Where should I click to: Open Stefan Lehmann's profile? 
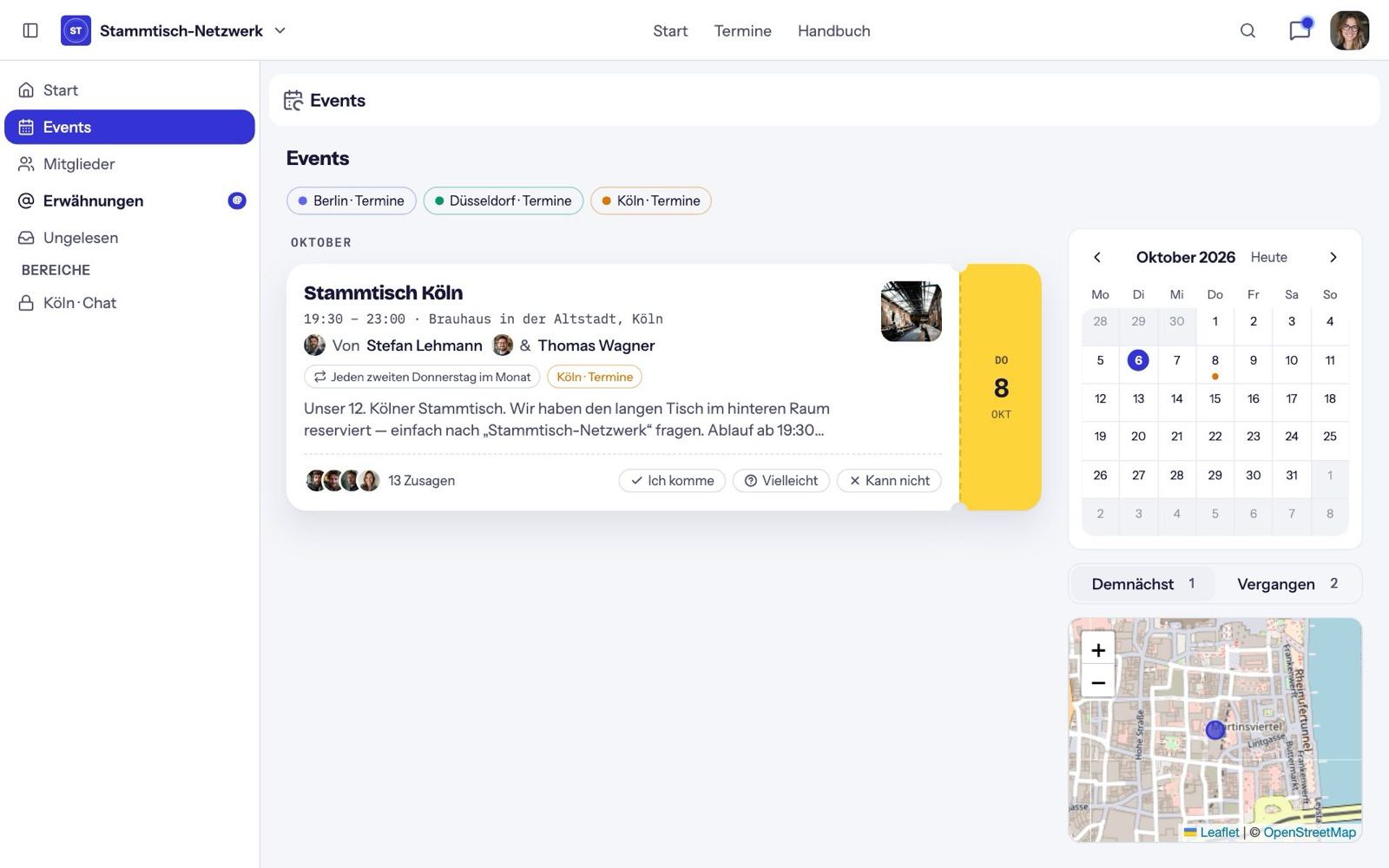pos(424,345)
